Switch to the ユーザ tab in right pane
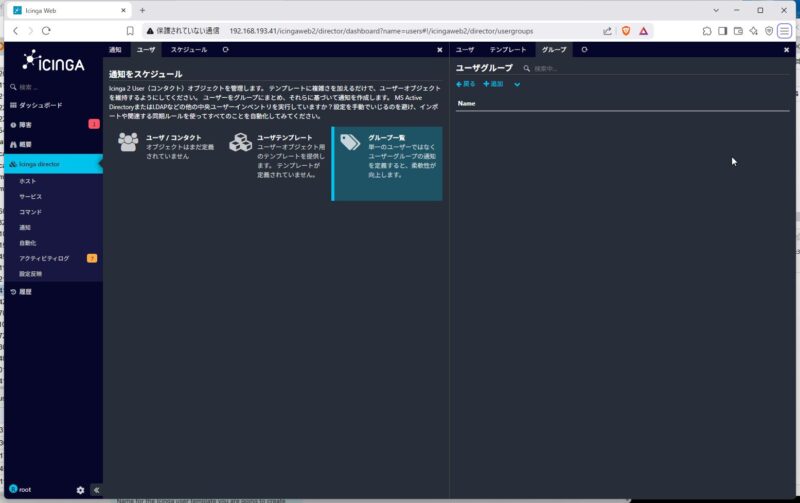This screenshot has height=503, width=800. tap(465, 49)
